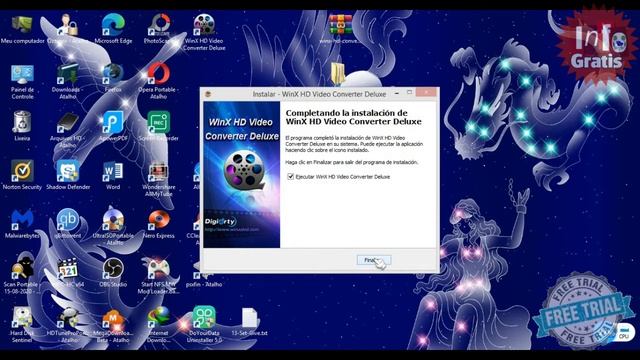Close the Instalar WinX installer window
This screenshot has width=640, height=360.
coord(427,93)
